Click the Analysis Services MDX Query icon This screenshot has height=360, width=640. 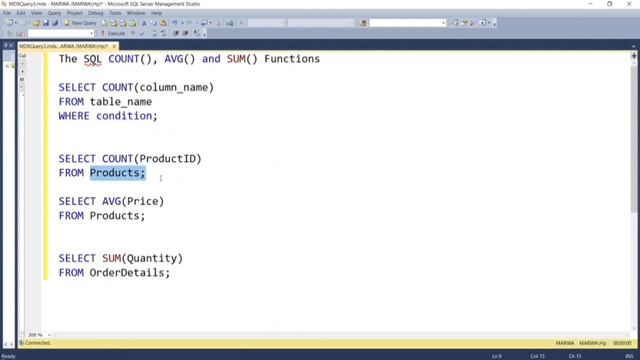[x=113, y=23]
